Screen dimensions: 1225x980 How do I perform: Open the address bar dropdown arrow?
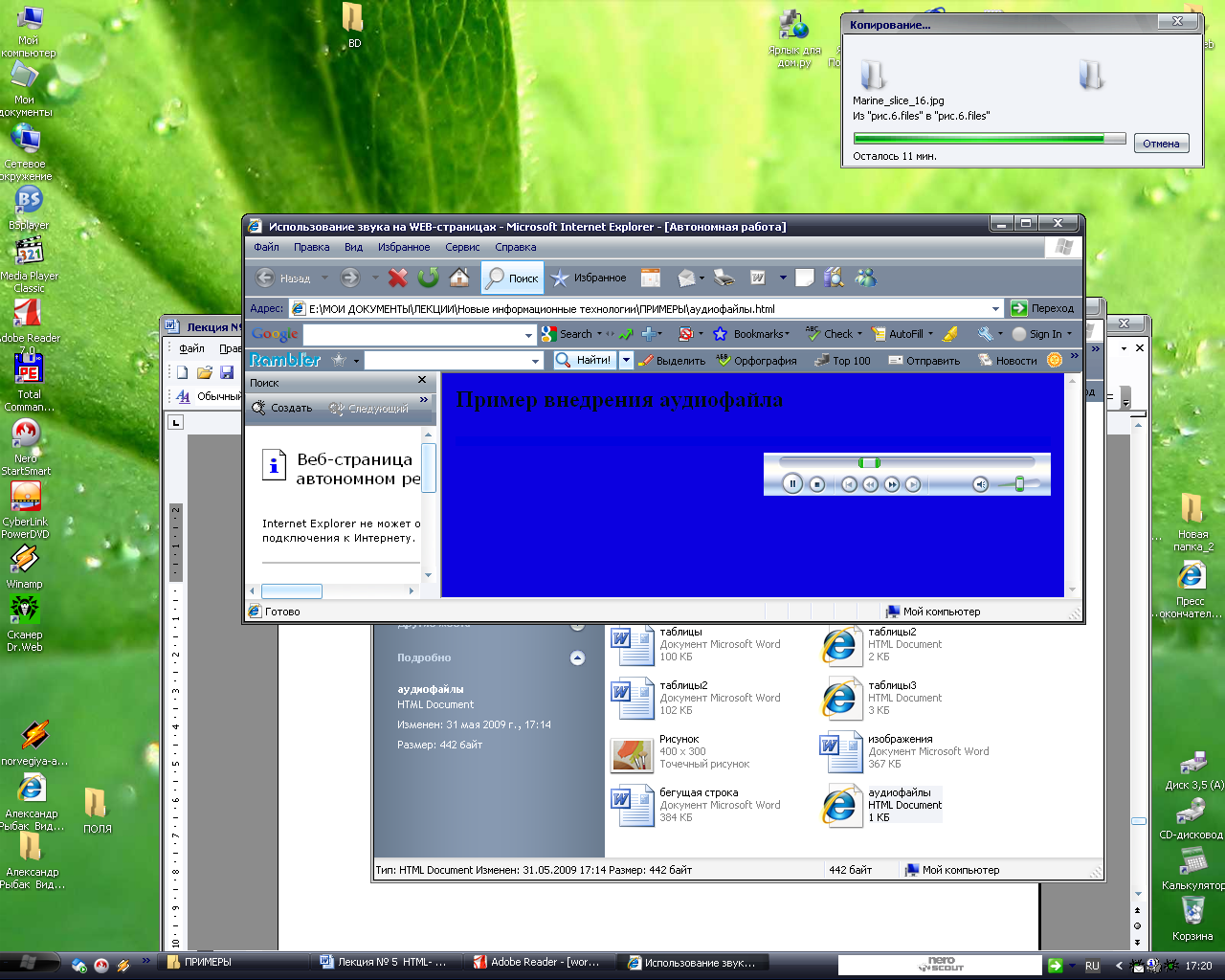click(x=996, y=308)
